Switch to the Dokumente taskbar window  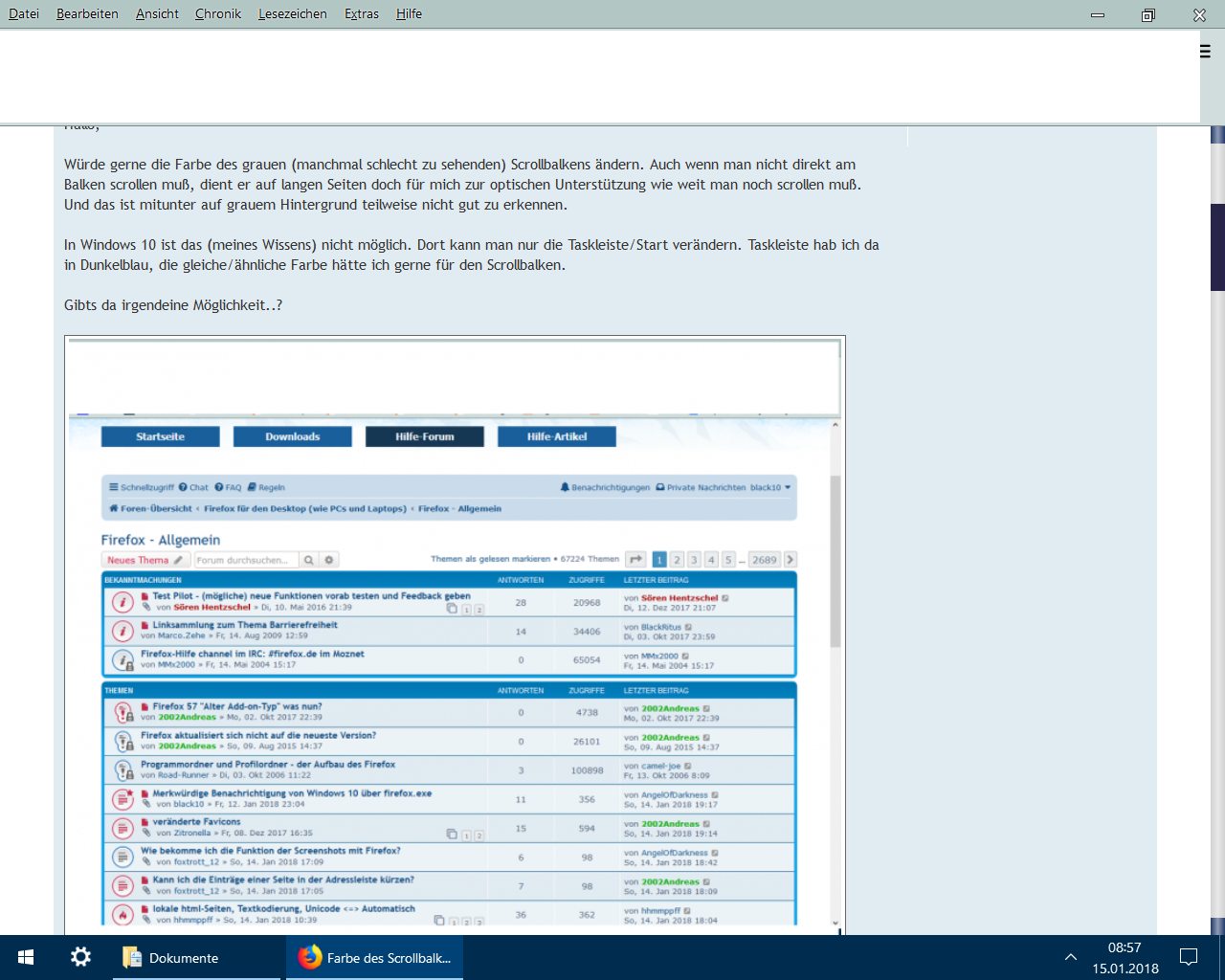coord(197,957)
